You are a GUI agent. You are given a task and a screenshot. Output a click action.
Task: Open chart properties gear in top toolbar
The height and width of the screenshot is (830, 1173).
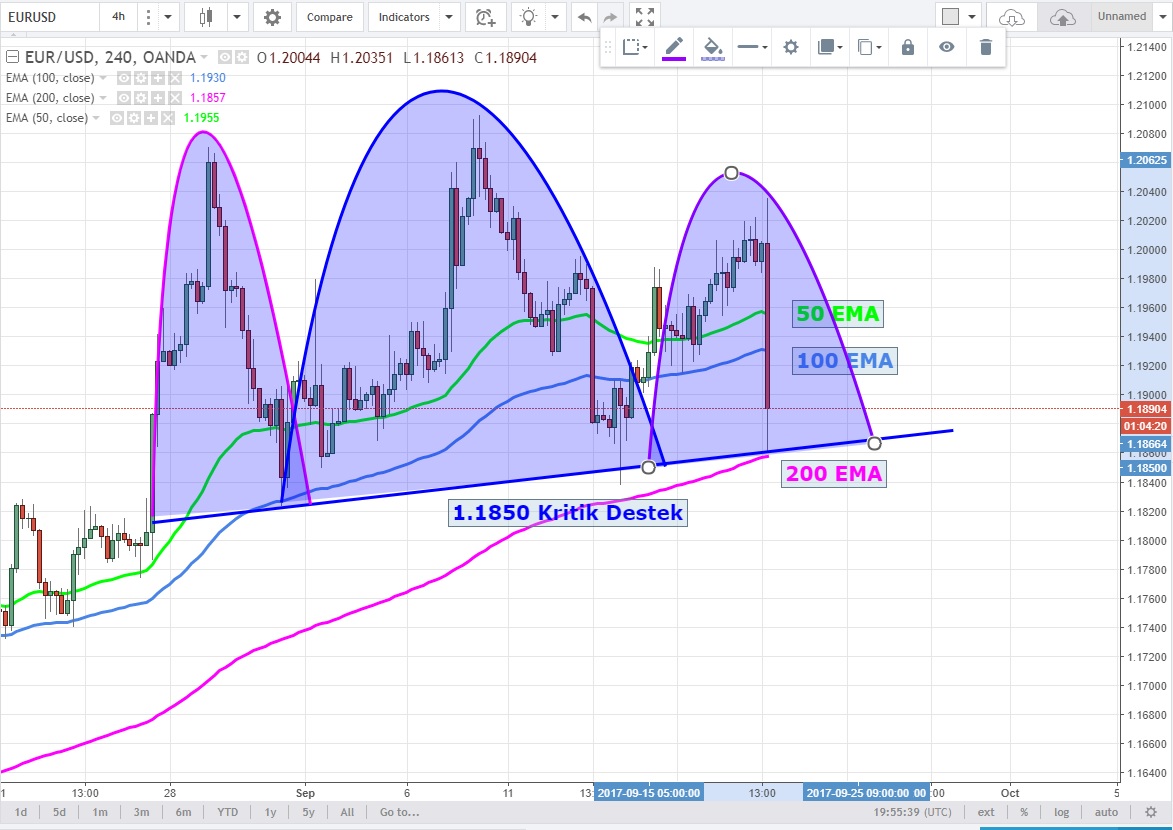pos(272,17)
